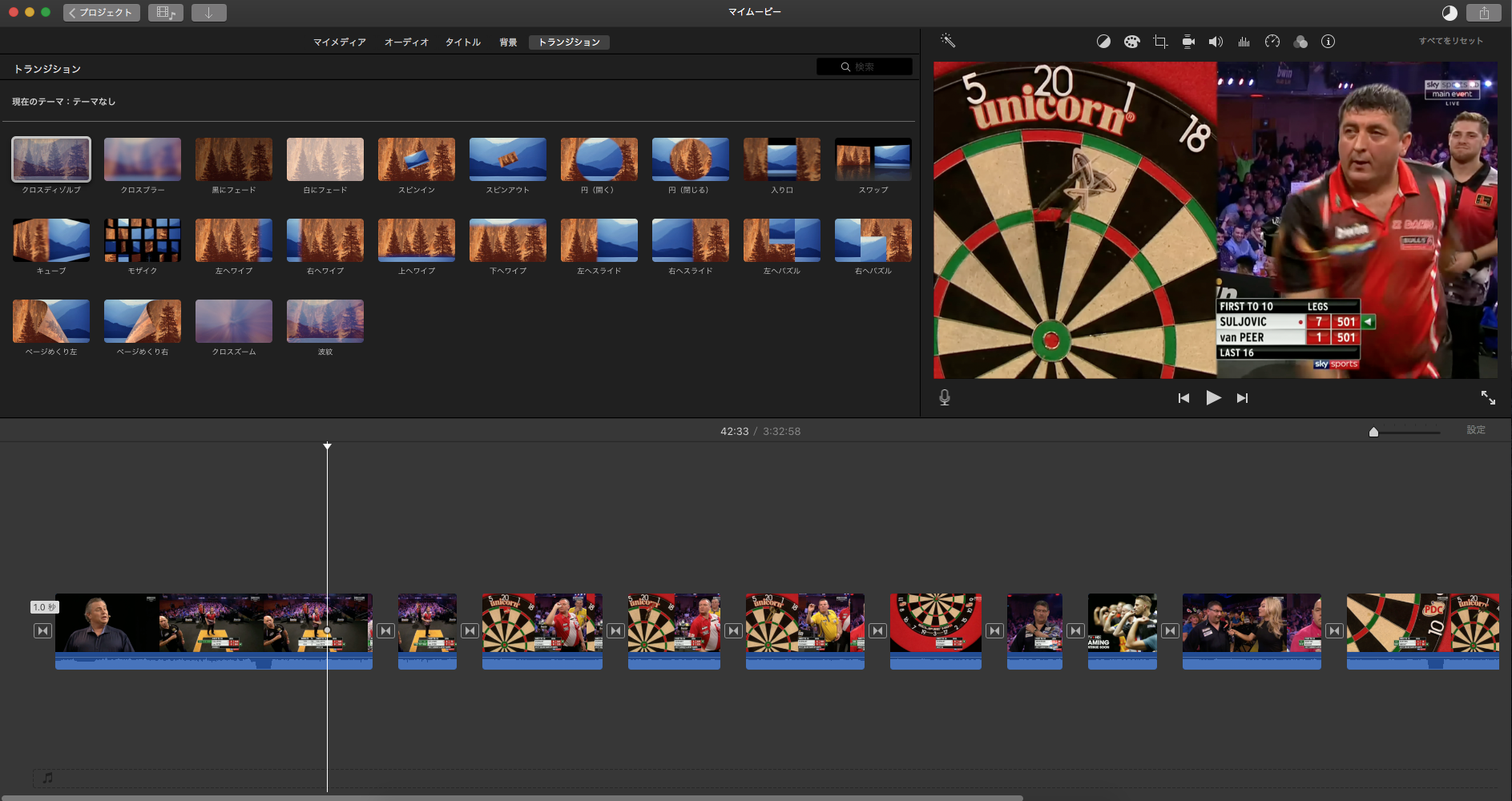The width and height of the screenshot is (1512, 801).
Task: Click the 現在のテーマ：テーマなし label
Action: point(64,102)
